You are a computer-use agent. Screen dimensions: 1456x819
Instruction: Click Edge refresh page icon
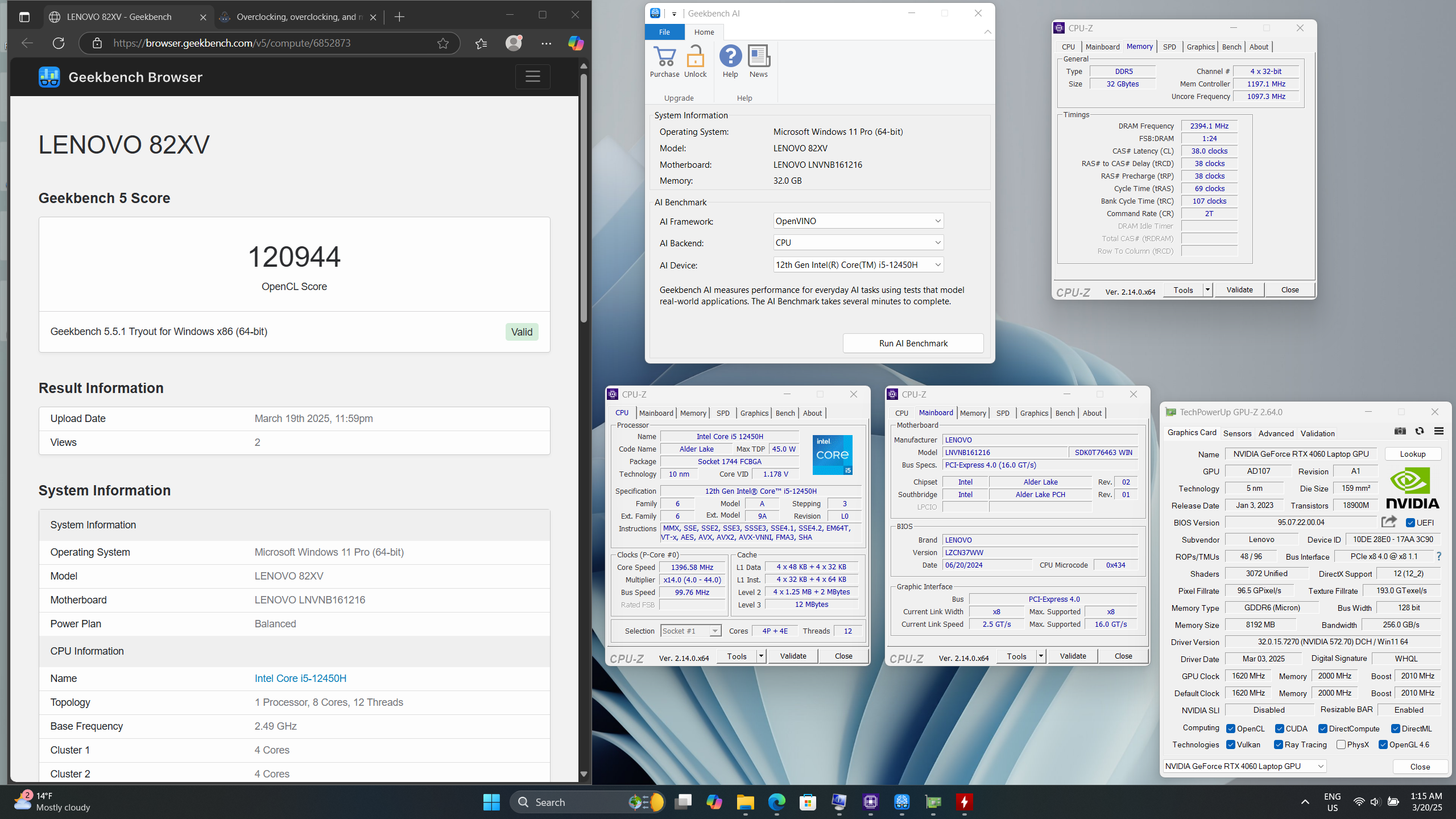coord(59,43)
